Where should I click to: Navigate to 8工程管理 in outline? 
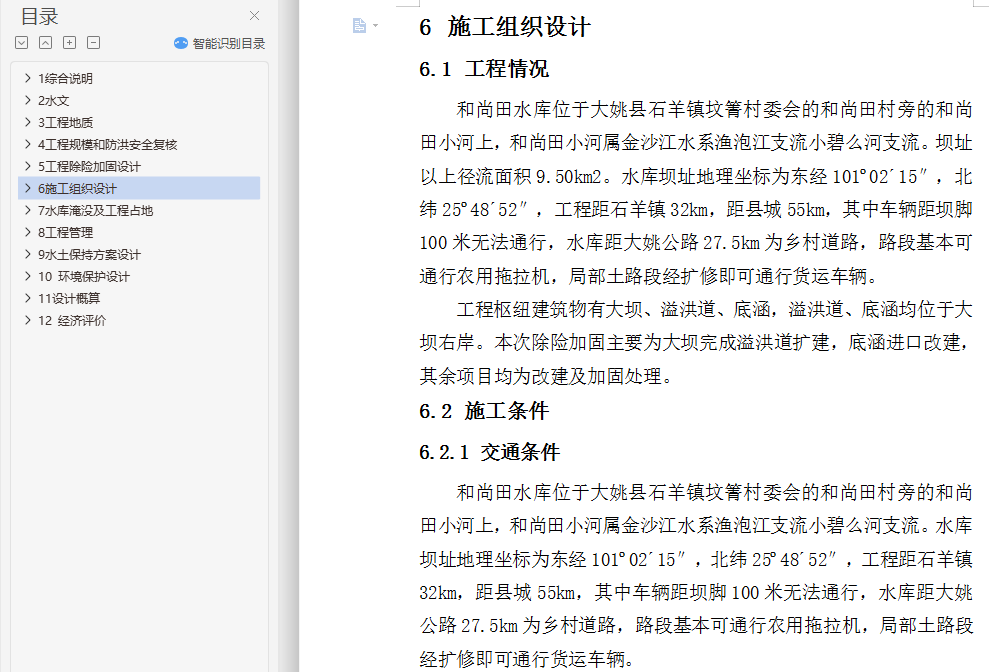(x=65, y=232)
